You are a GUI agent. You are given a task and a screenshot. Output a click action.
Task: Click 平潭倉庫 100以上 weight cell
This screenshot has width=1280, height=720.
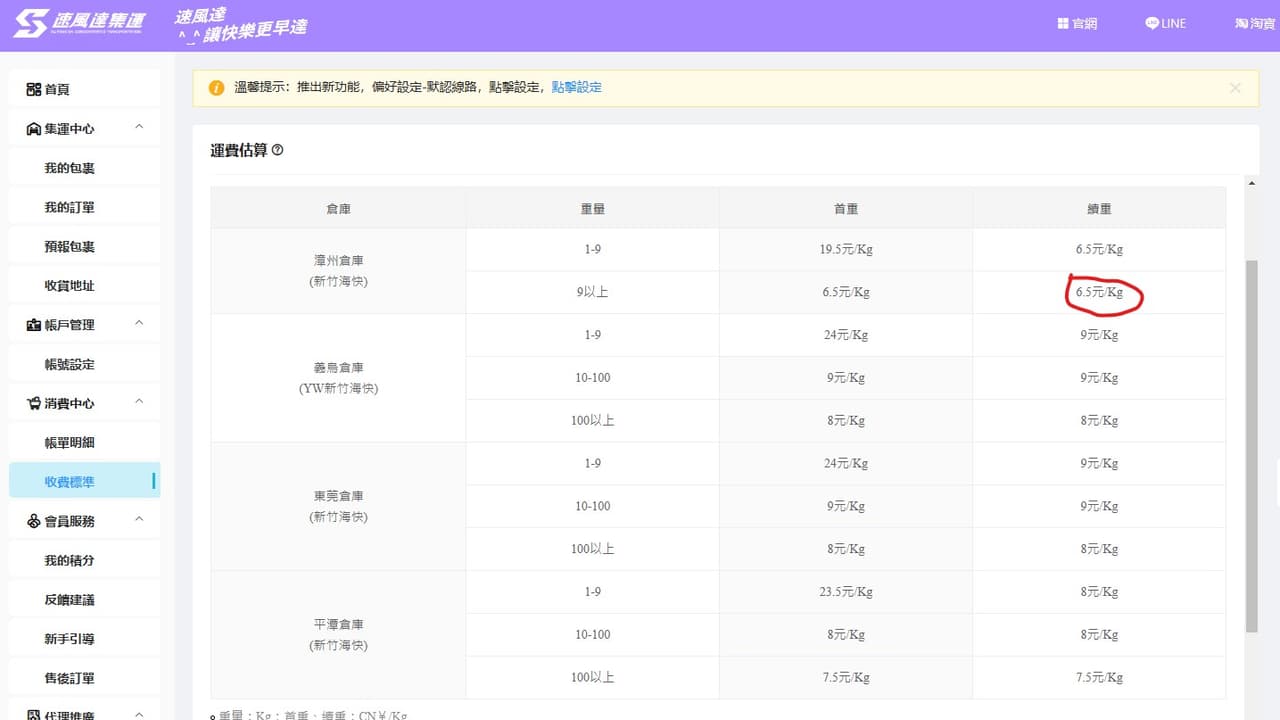[593, 677]
